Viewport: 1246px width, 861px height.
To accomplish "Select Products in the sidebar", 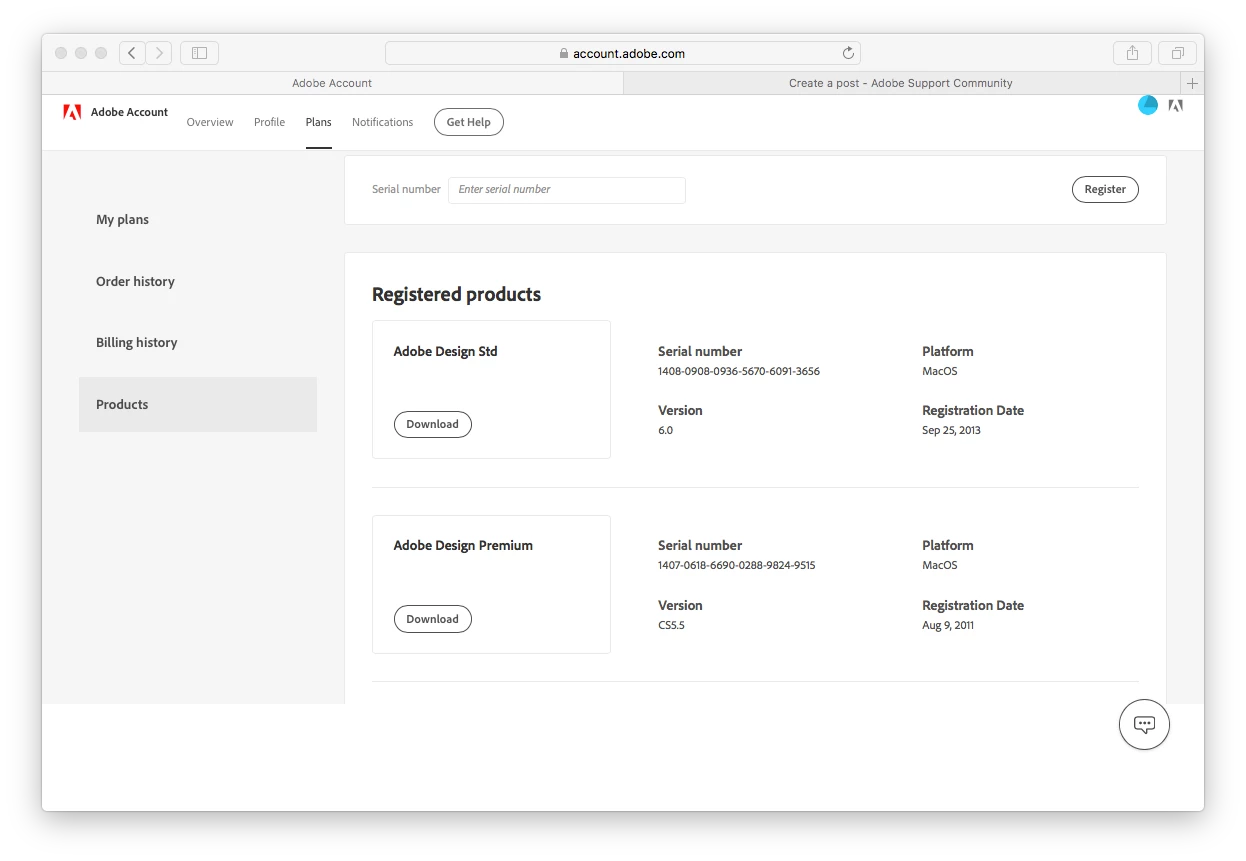I will point(198,404).
